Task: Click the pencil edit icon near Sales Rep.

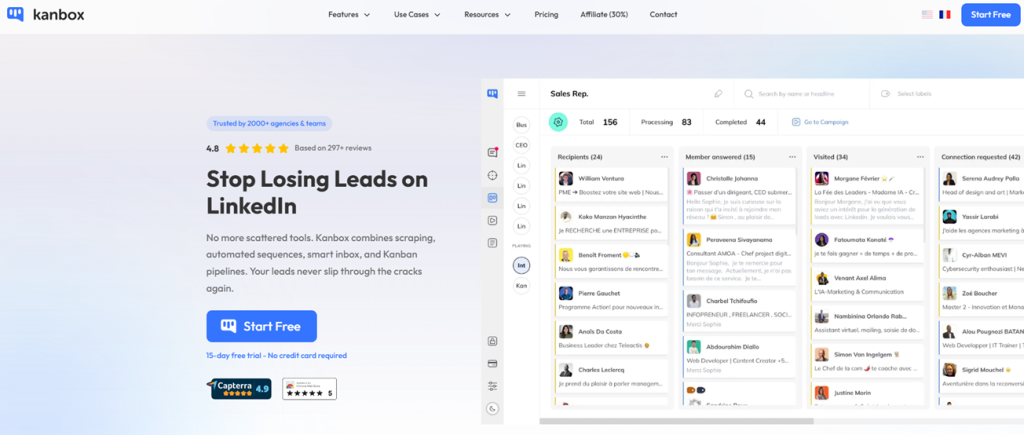Action: 718,94
